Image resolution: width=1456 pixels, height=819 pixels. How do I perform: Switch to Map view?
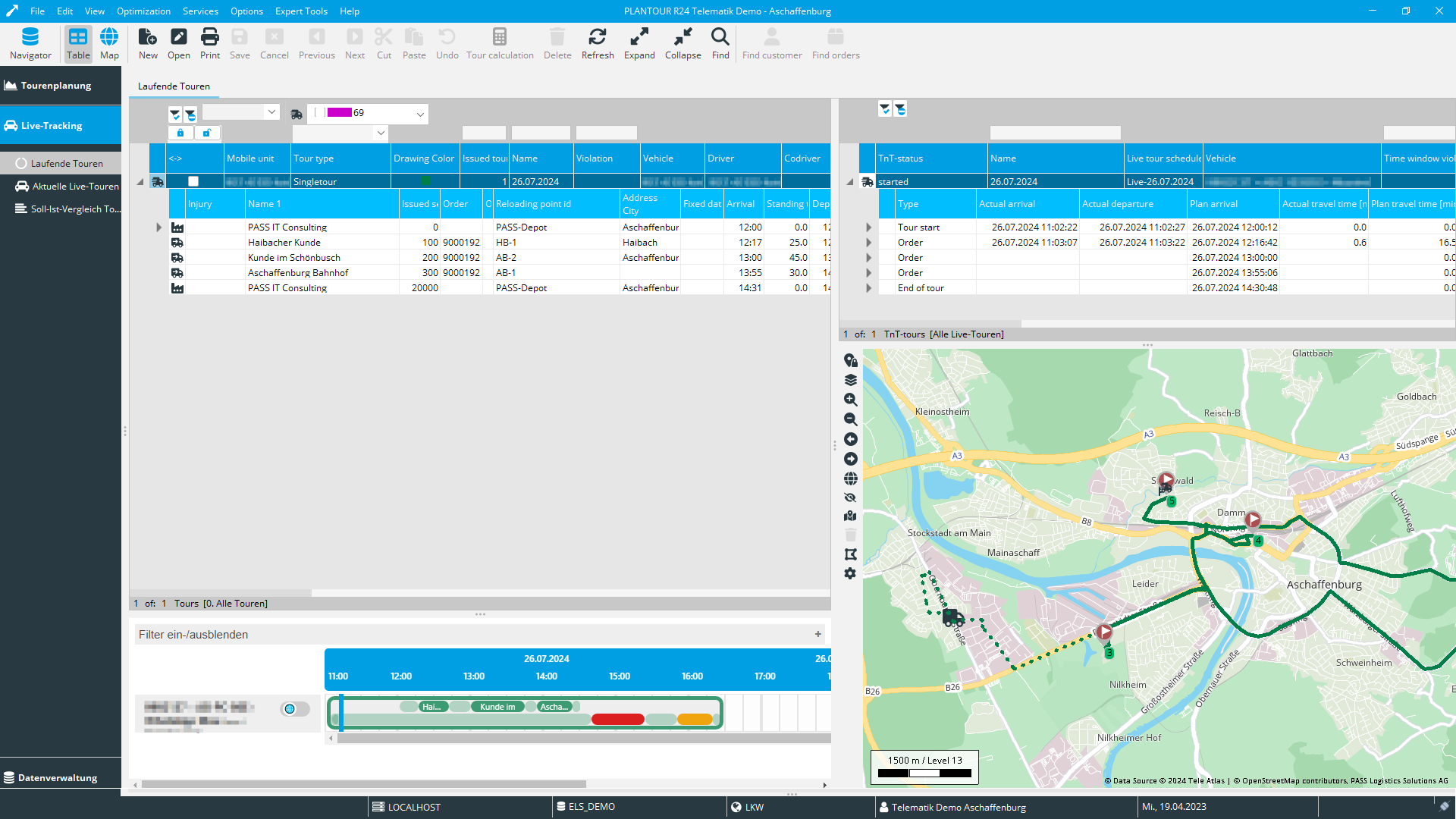click(109, 43)
